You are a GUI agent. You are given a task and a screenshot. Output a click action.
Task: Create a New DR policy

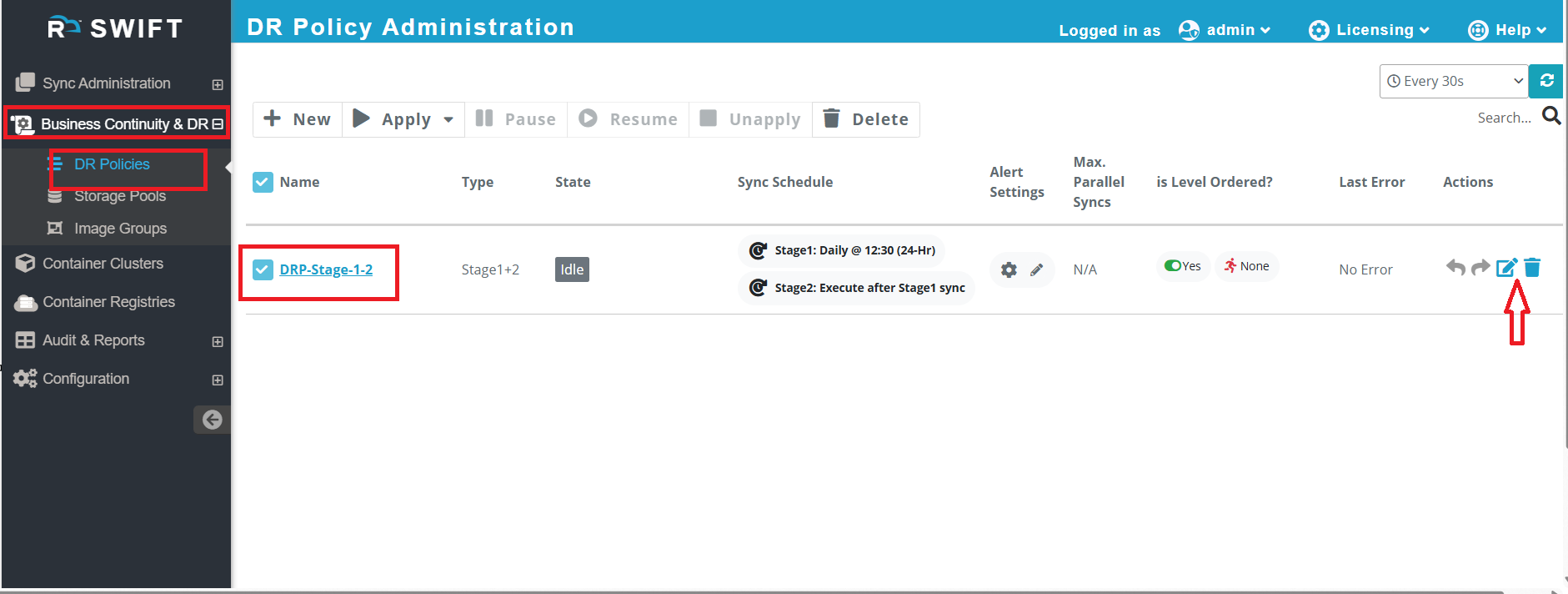tap(298, 119)
